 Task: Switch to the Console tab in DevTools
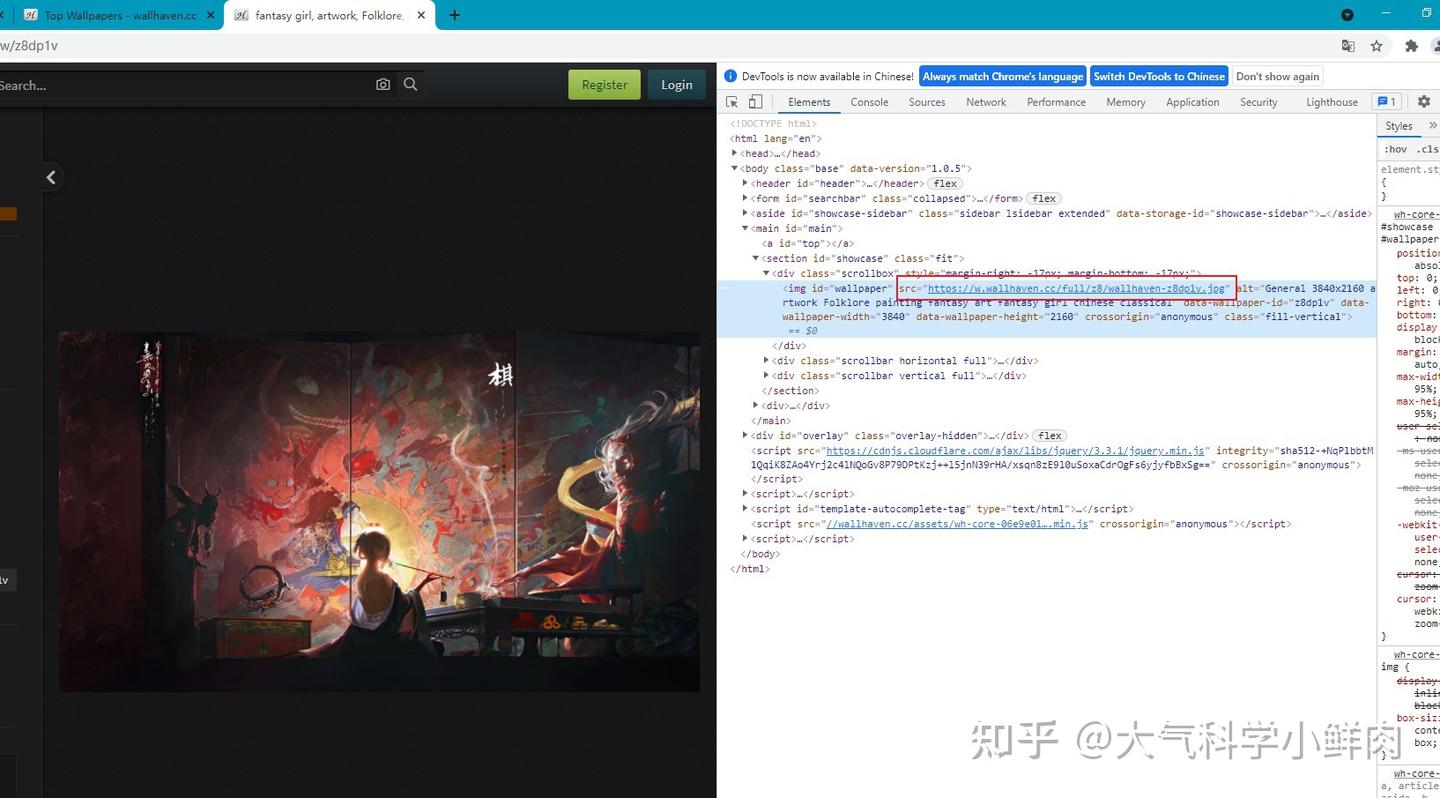pos(868,101)
